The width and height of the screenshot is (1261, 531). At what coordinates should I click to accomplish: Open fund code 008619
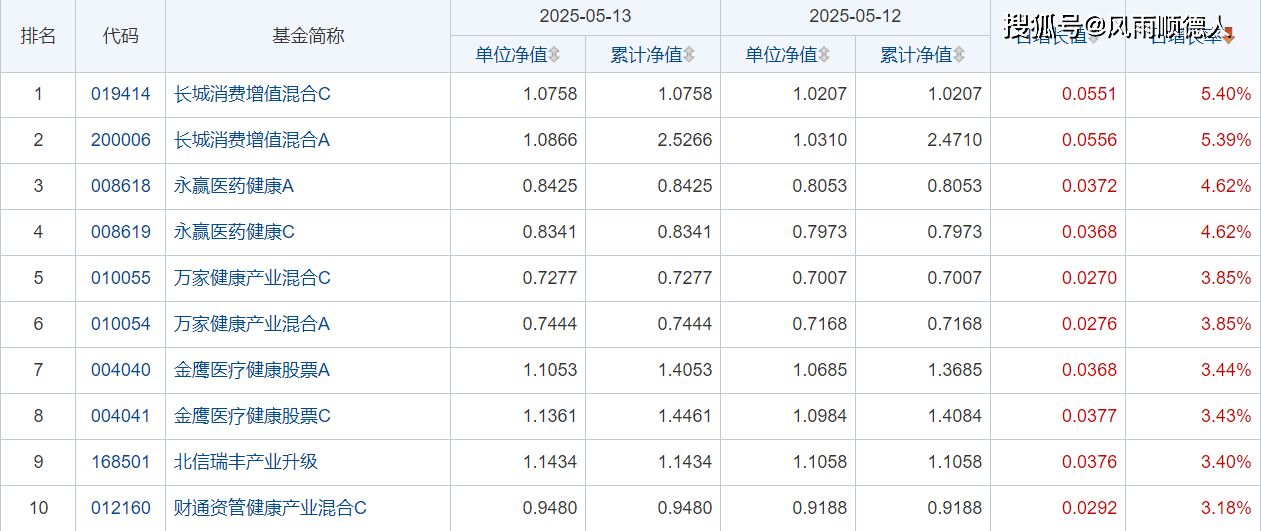click(120, 232)
